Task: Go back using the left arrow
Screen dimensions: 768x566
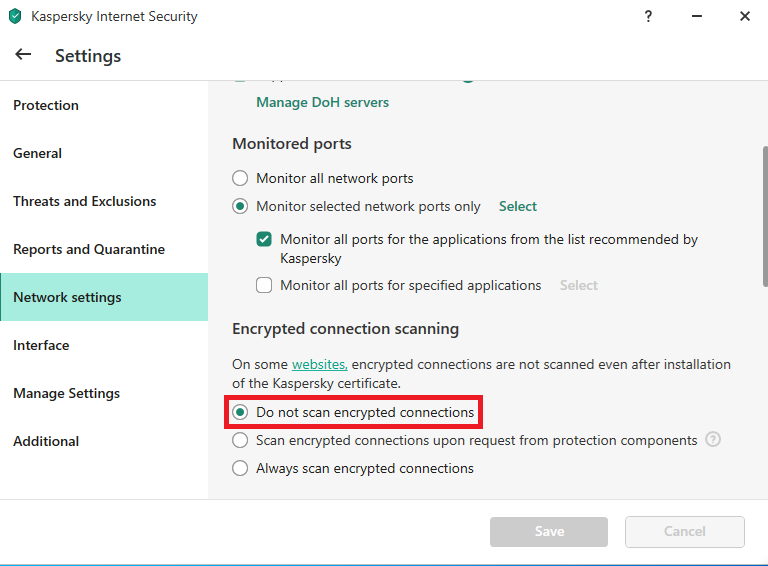Action: [x=23, y=54]
